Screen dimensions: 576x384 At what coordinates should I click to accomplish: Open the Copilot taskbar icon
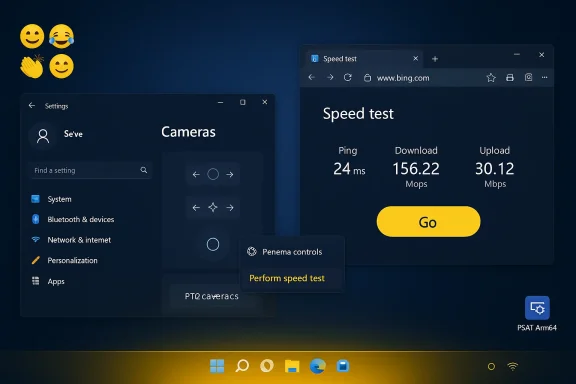[267, 366]
